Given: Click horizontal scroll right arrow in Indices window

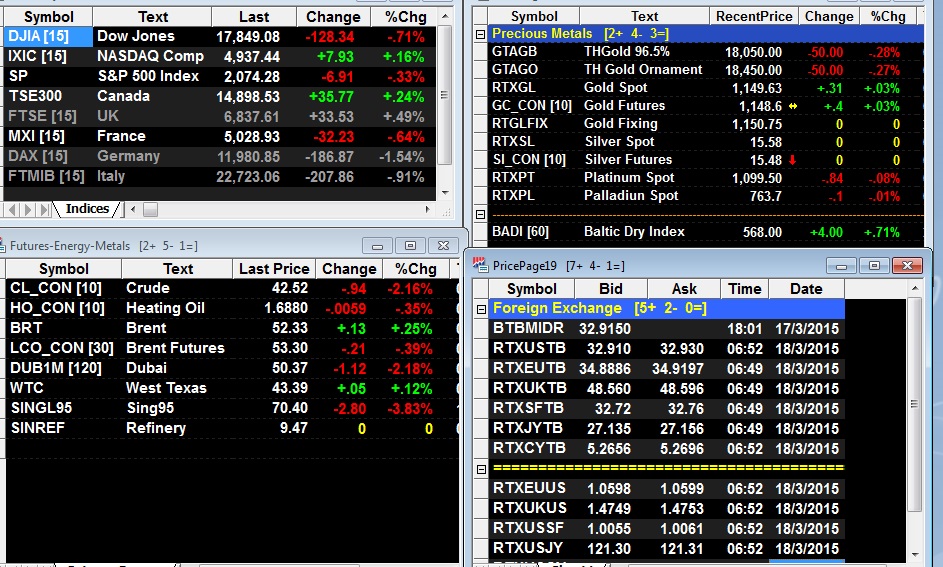Looking at the screenshot, I should 428,209.
